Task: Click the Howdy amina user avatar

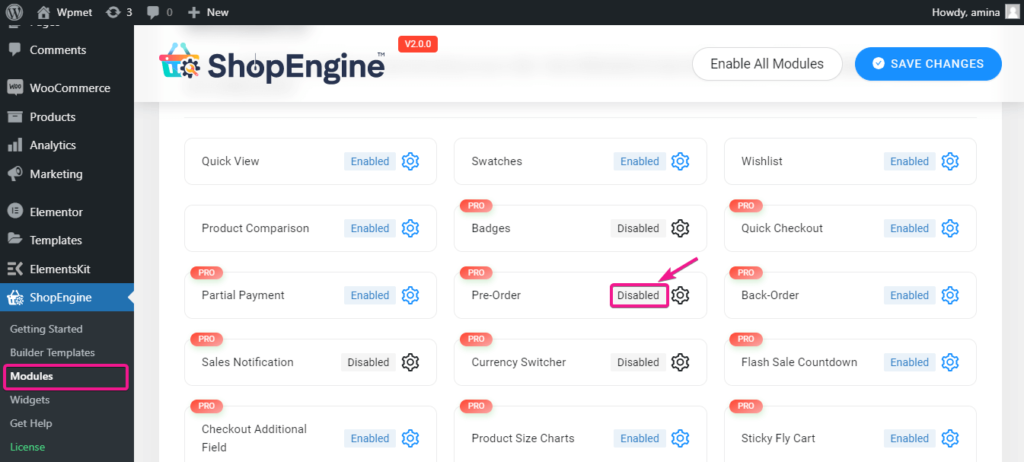Action: pyautogui.click(x=1012, y=12)
